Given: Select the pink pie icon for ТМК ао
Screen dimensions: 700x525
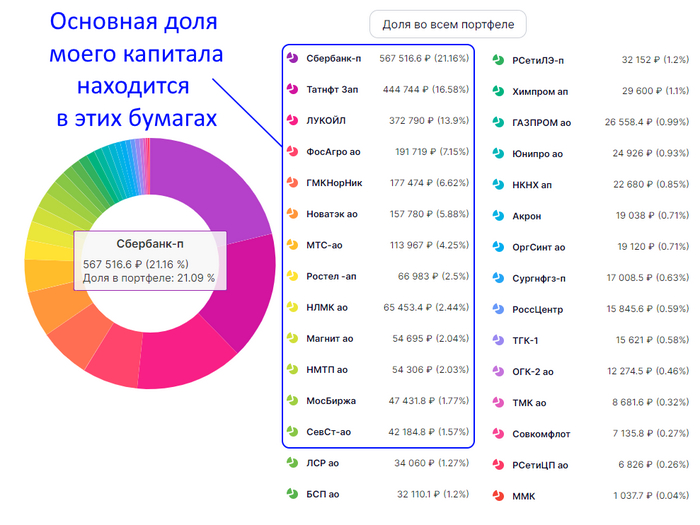Looking at the screenshot, I should 498,403.
